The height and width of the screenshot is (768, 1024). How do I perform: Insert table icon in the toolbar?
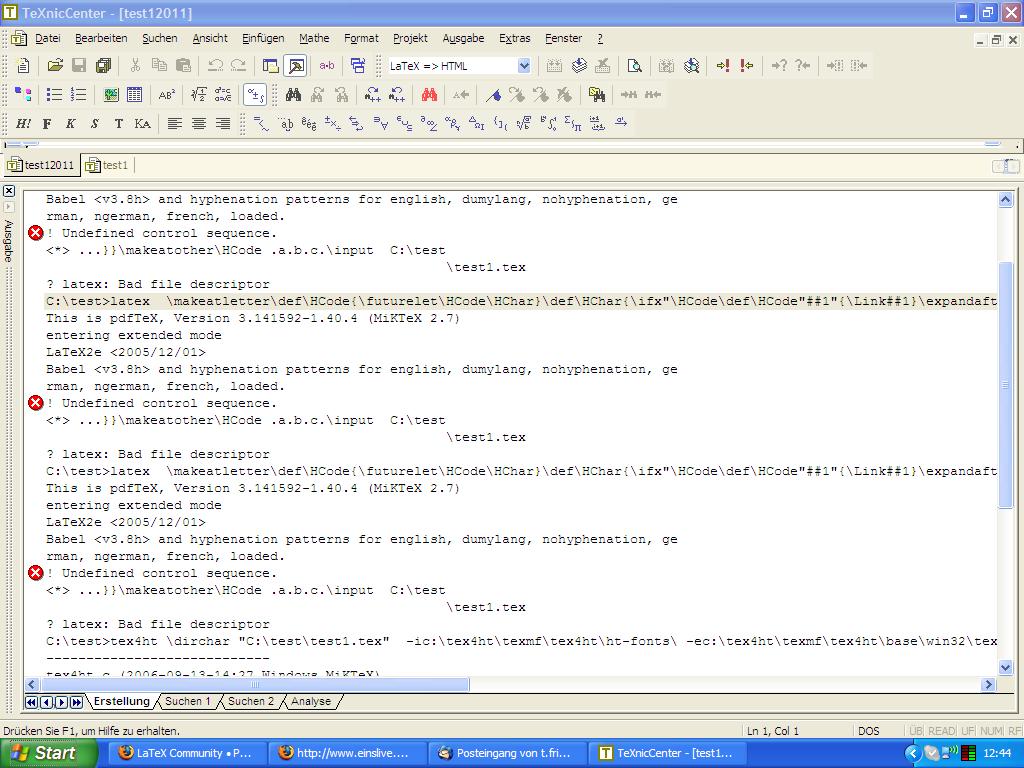135,95
